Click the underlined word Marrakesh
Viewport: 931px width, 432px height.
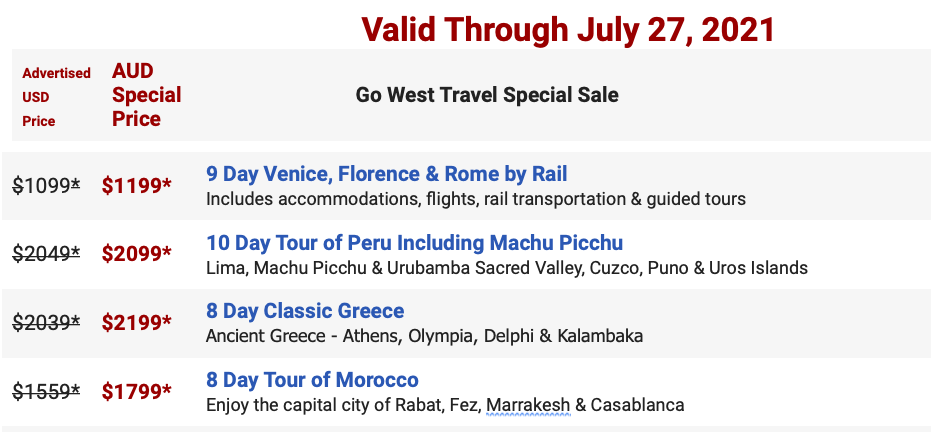(528, 405)
